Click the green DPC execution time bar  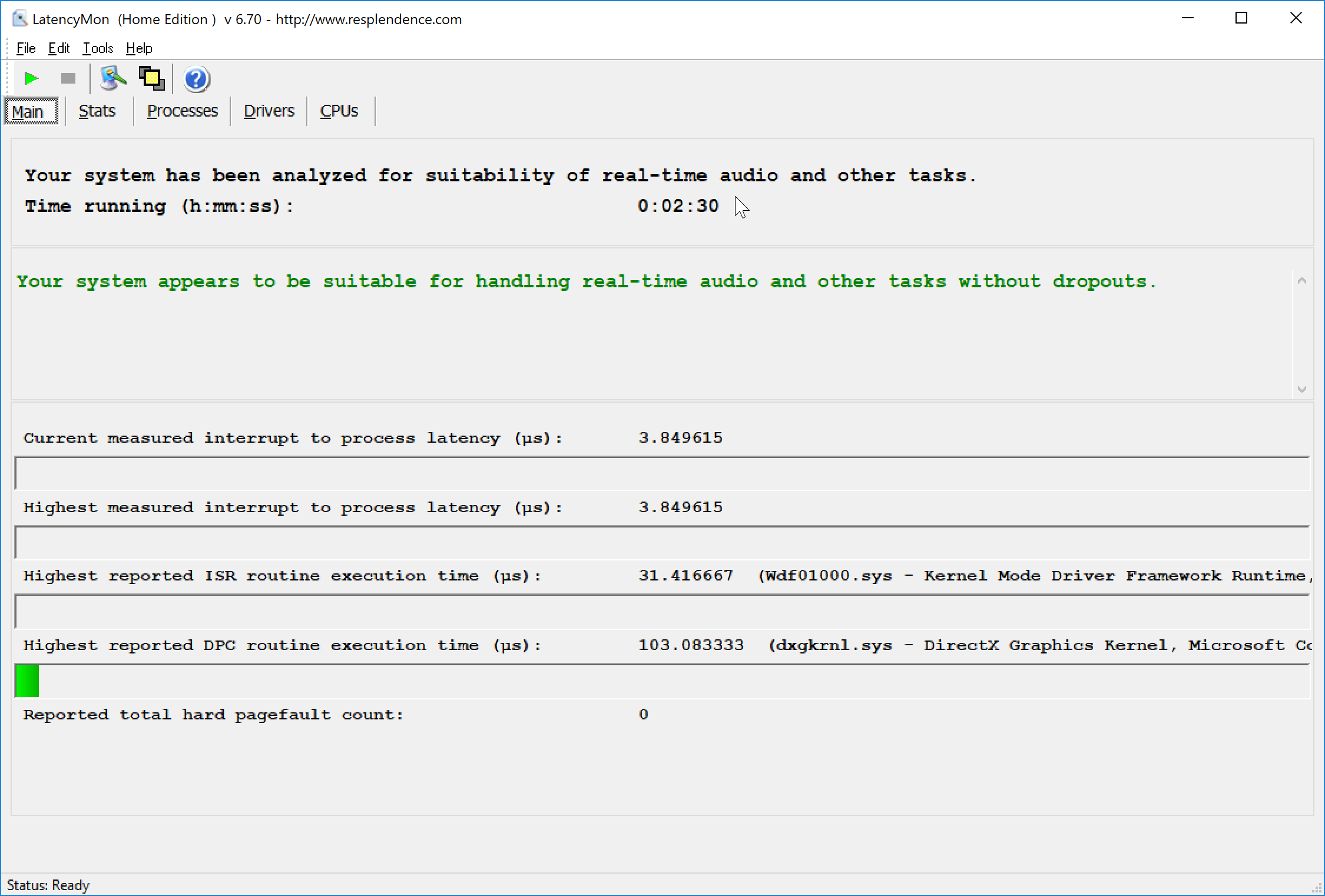click(27, 681)
